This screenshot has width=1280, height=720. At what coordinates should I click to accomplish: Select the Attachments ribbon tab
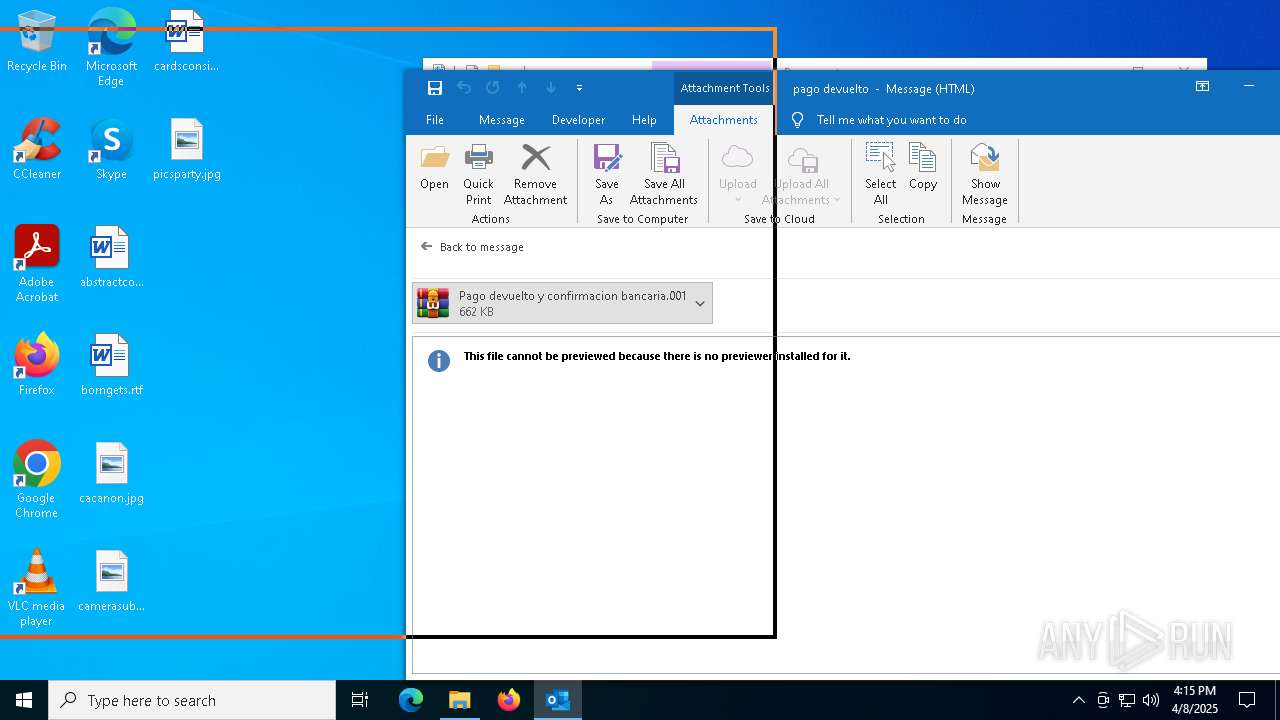(724, 120)
